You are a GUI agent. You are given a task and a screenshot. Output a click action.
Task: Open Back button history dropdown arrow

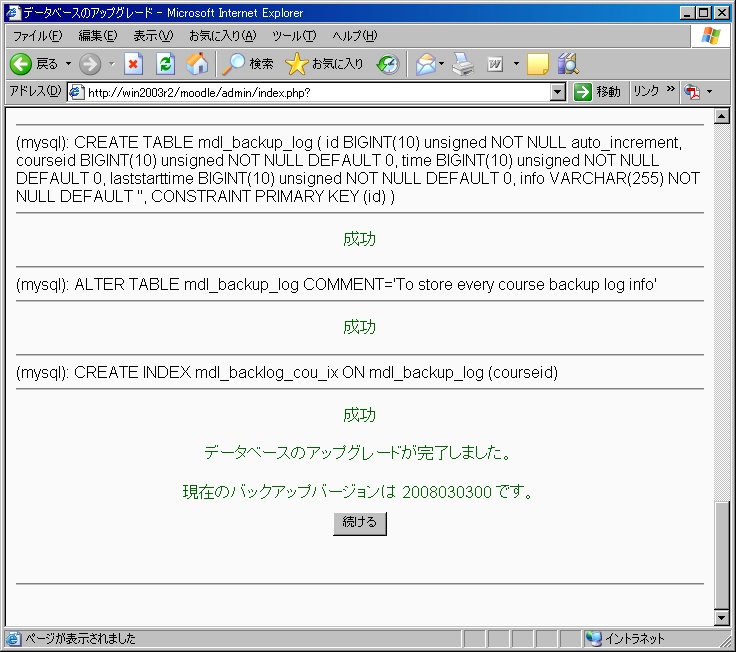68,63
